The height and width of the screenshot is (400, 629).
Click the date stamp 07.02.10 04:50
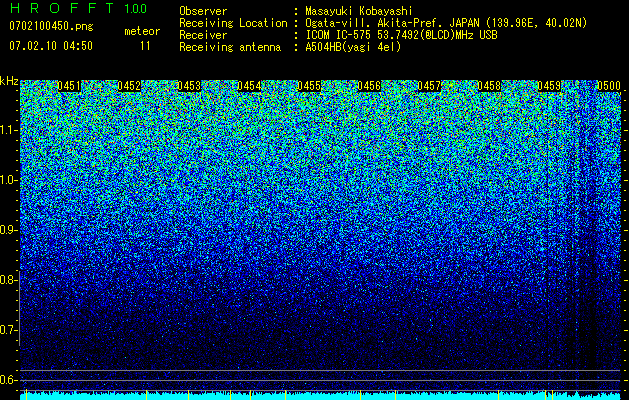tap(51, 46)
